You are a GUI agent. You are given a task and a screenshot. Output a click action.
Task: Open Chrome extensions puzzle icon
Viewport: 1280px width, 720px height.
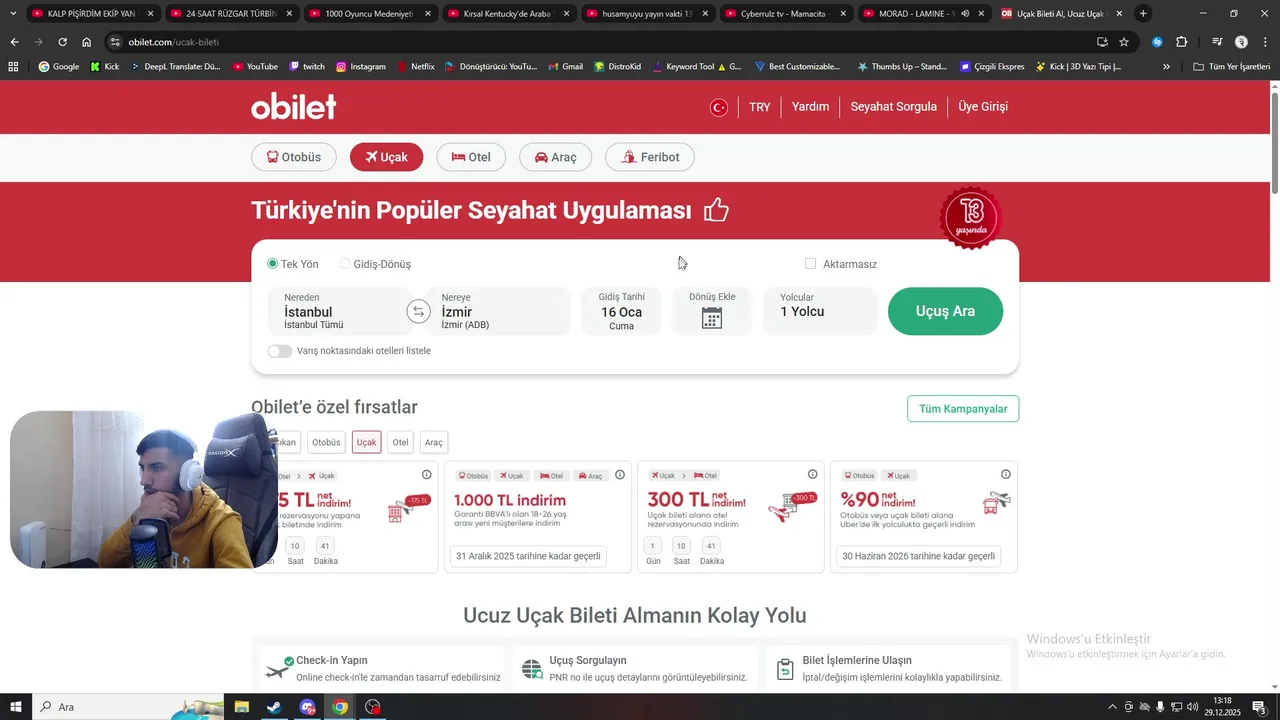click(x=1181, y=42)
